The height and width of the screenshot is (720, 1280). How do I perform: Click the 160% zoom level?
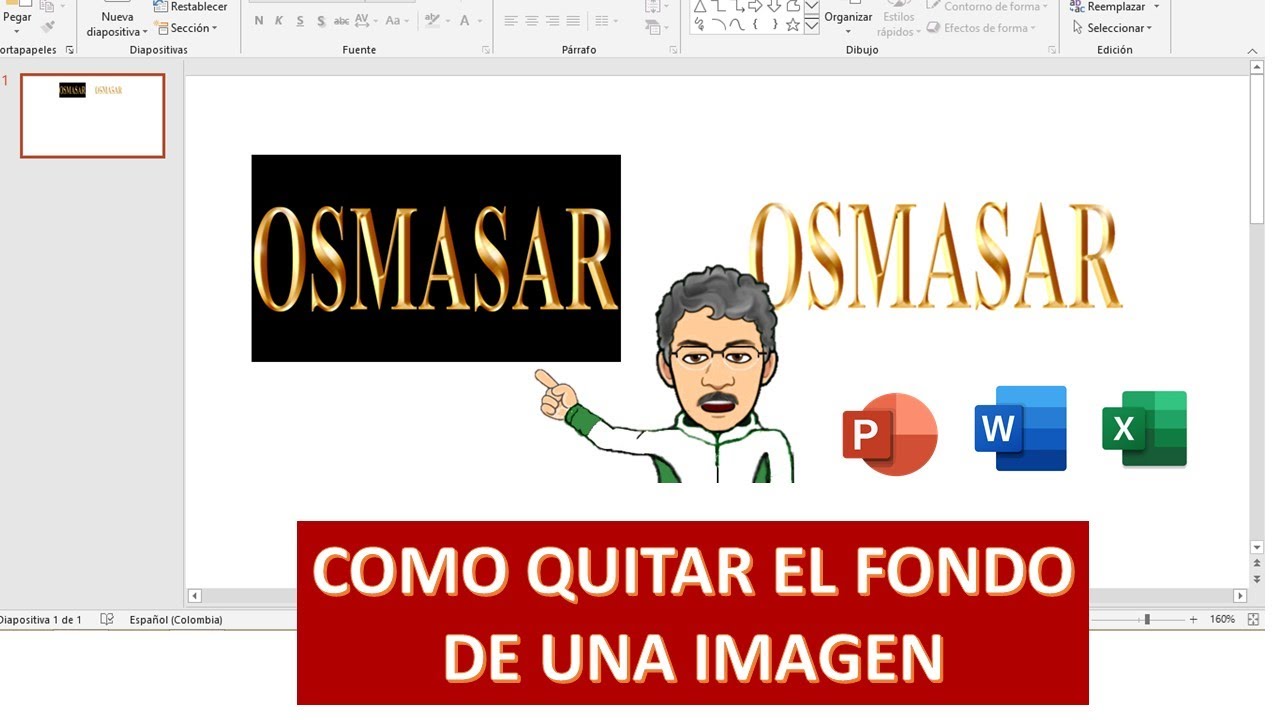click(1222, 620)
